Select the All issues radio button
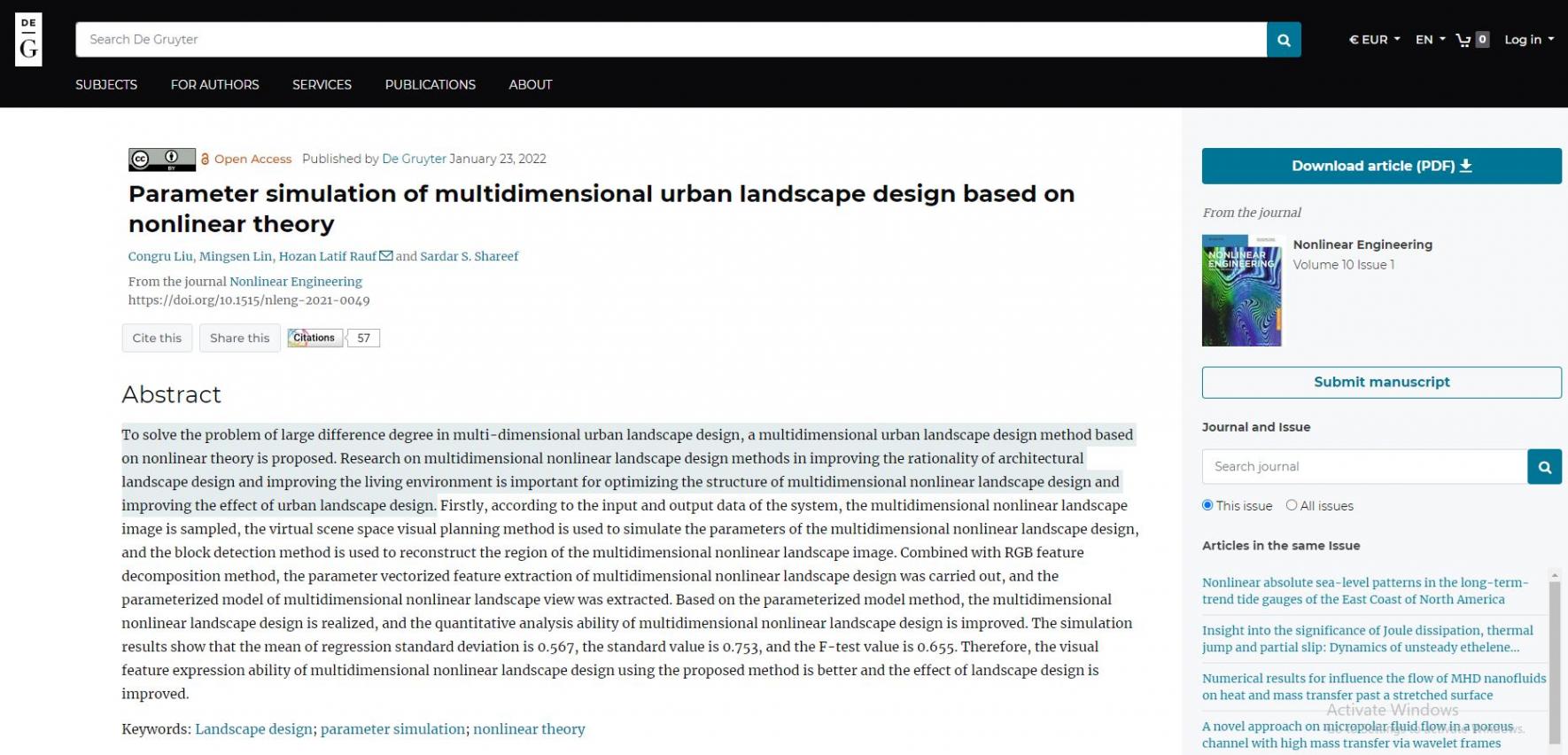The image size is (1568, 755). point(1292,505)
